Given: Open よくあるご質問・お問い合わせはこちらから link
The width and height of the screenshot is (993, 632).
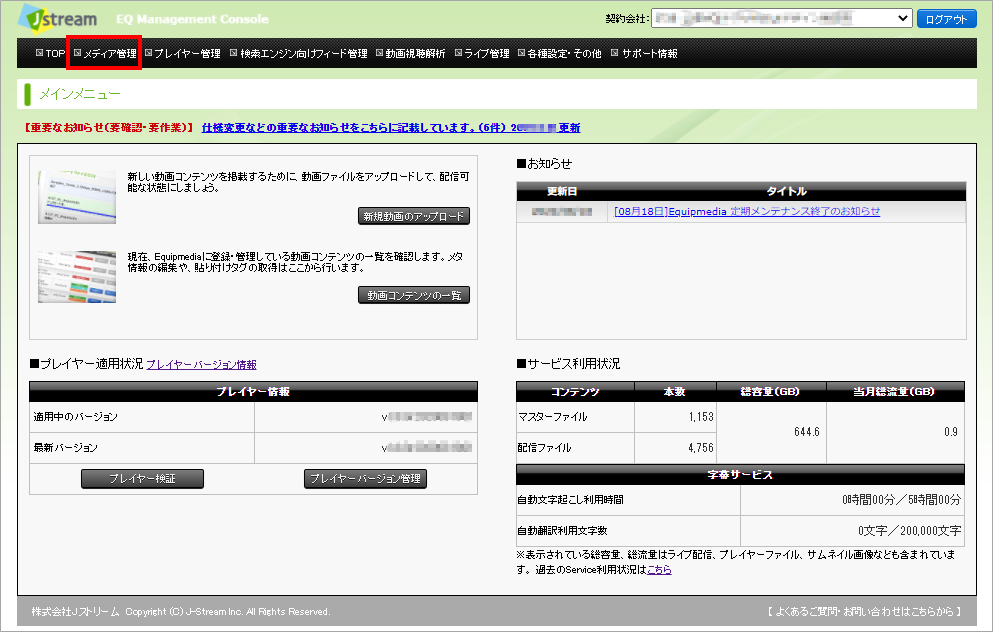Looking at the screenshot, I should [864, 611].
